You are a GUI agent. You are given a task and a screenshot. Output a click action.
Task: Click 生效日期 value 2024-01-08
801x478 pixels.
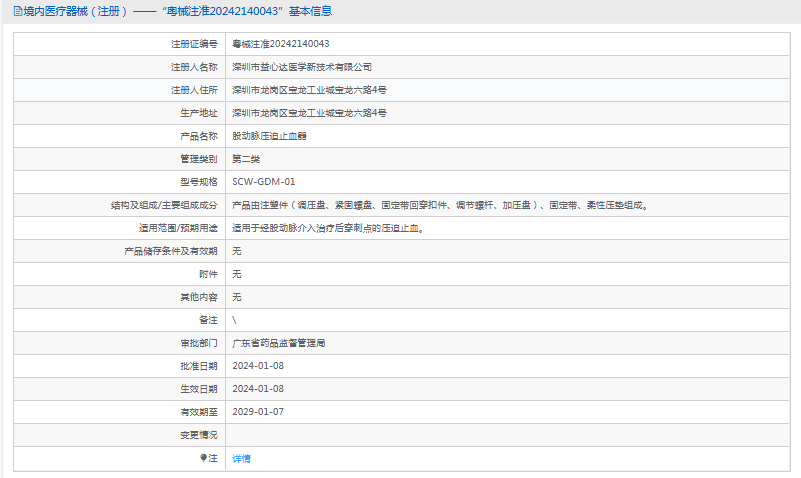coord(258,389)
